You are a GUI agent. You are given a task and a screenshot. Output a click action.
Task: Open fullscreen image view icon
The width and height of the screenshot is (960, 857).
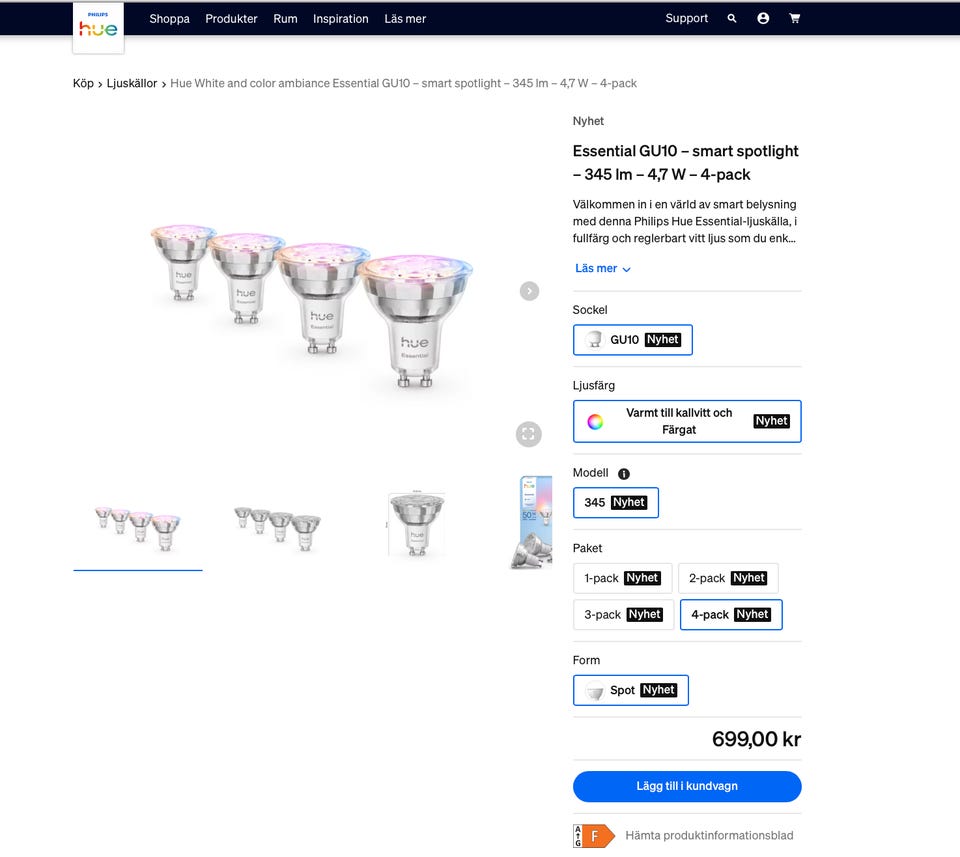(x=528, y=435)
